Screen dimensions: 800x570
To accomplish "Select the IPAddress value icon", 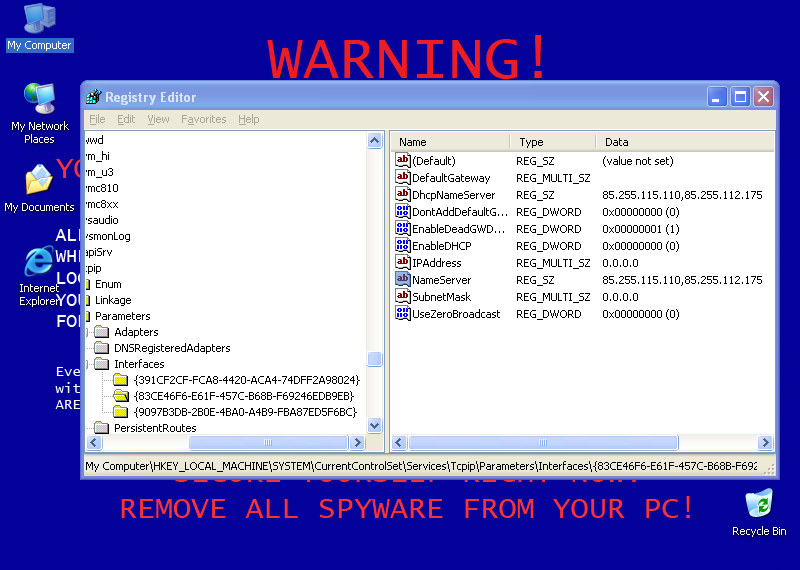I will [x=403, y=262].
